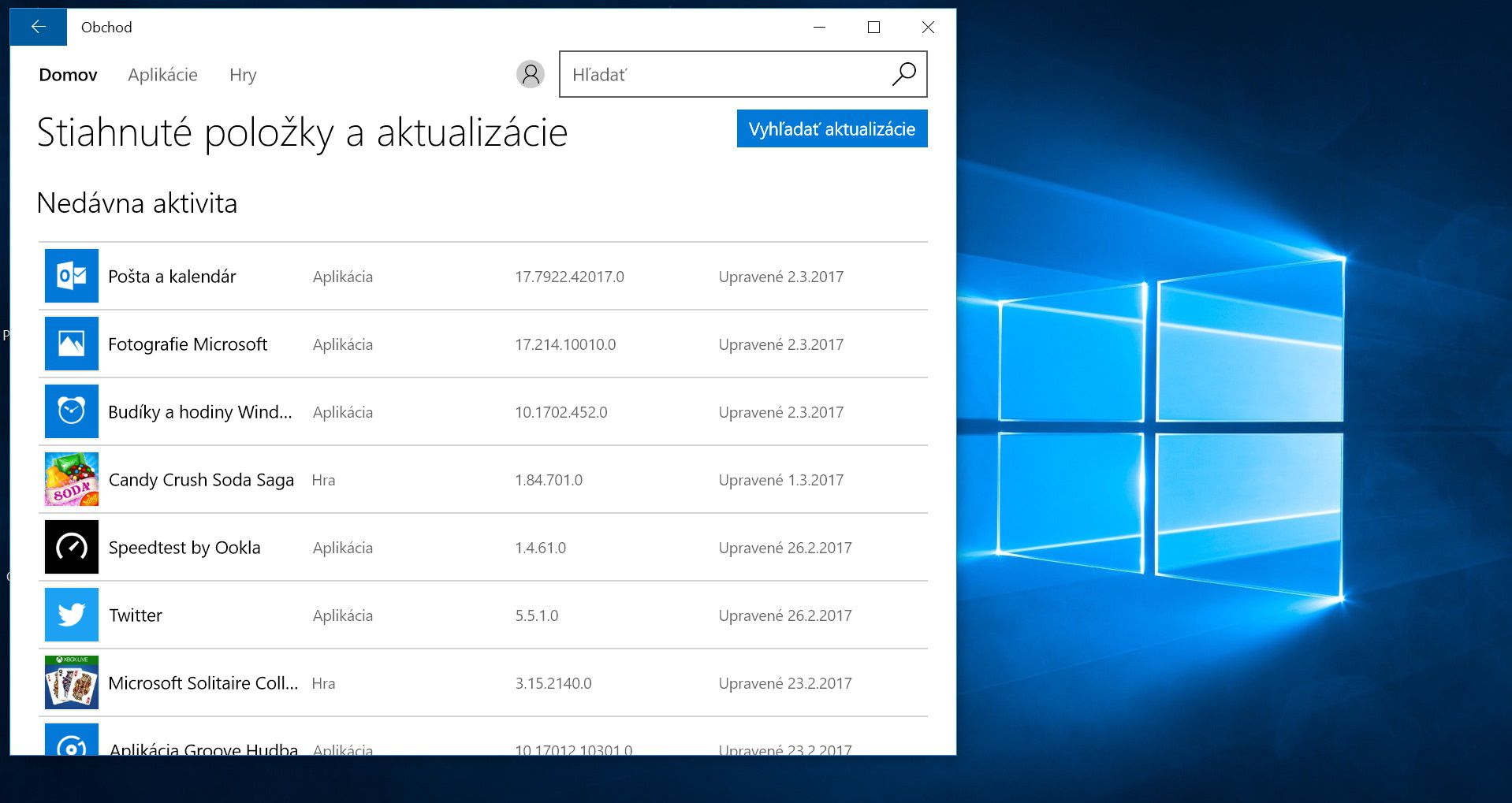Switch to the Domov tab
This screenshot has height=803, width=1512.
pos(68,75)
